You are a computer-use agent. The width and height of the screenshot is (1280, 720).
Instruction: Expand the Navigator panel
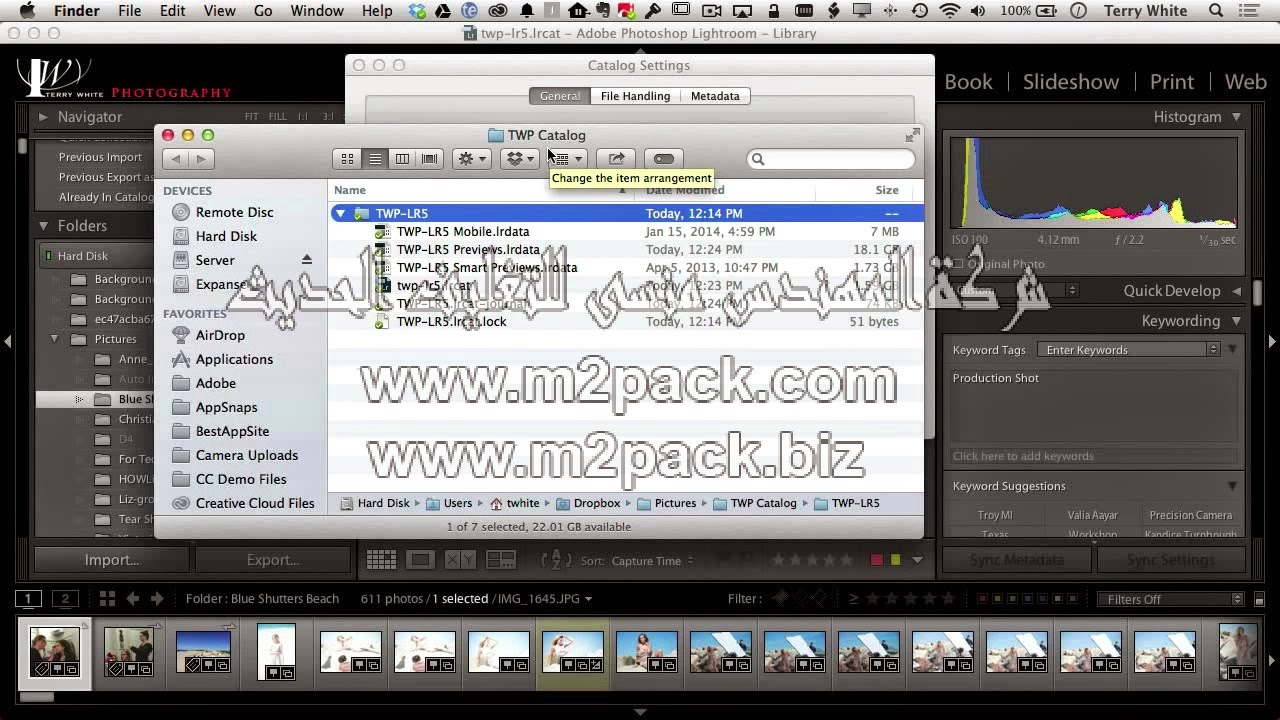(43, 117)
